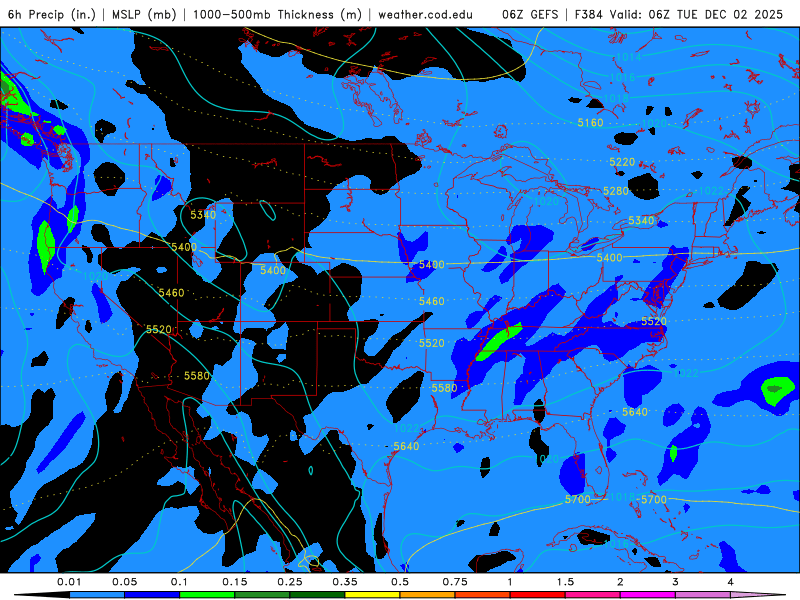Click the 5160 thickness contour label
Viewport: 800px width, 600px height.
click(x=590, y=123)
